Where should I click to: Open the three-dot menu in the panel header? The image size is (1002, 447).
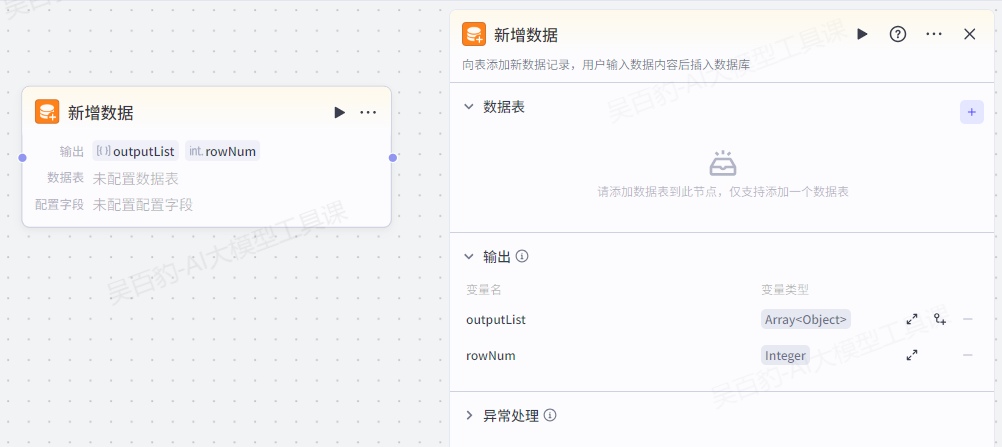click(x=934, y=34)
